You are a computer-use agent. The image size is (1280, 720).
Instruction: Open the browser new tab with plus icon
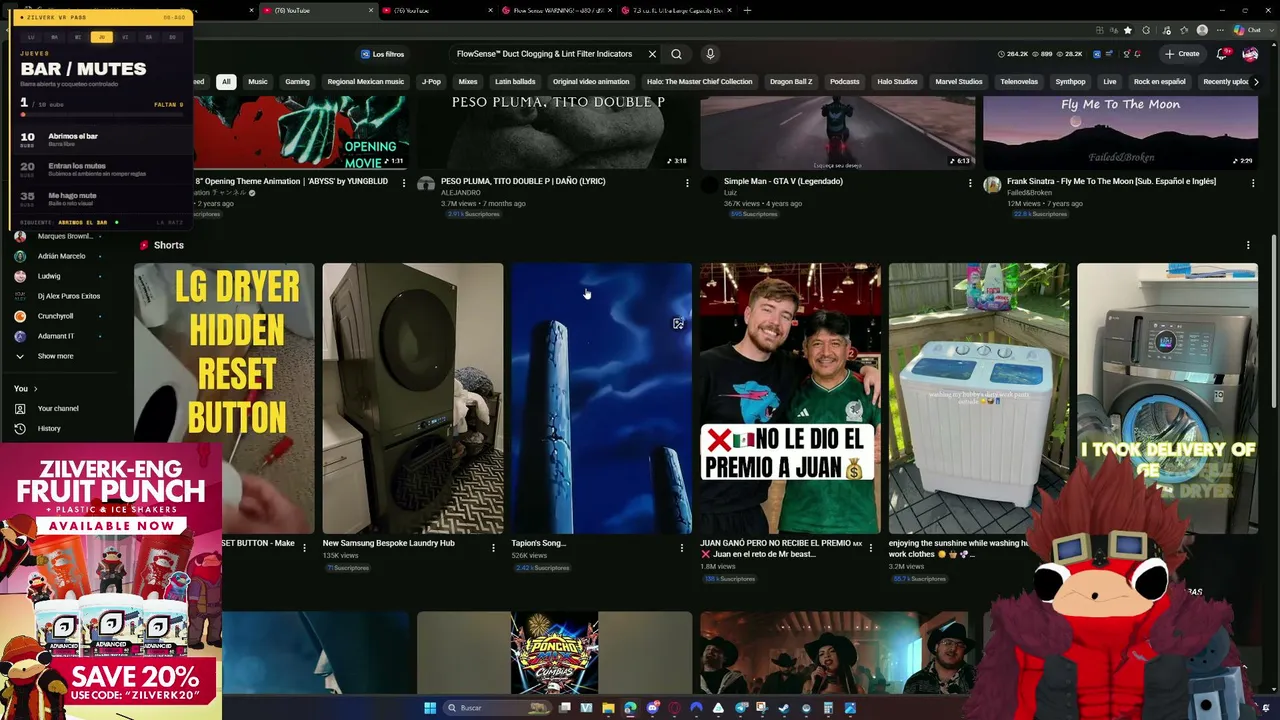[747, 11]
